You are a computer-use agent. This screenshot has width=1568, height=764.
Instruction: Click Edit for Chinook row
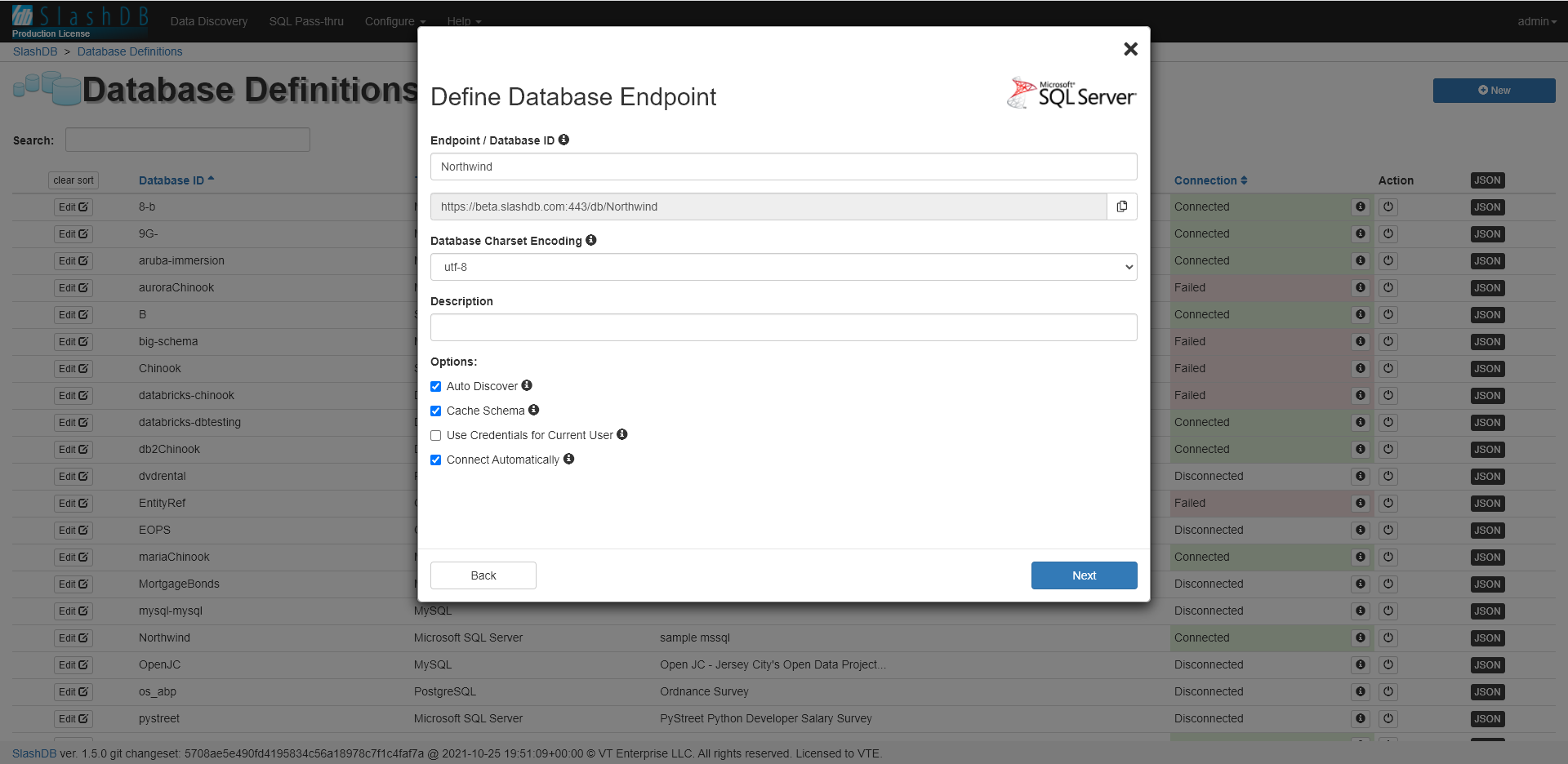pos(73,369)
